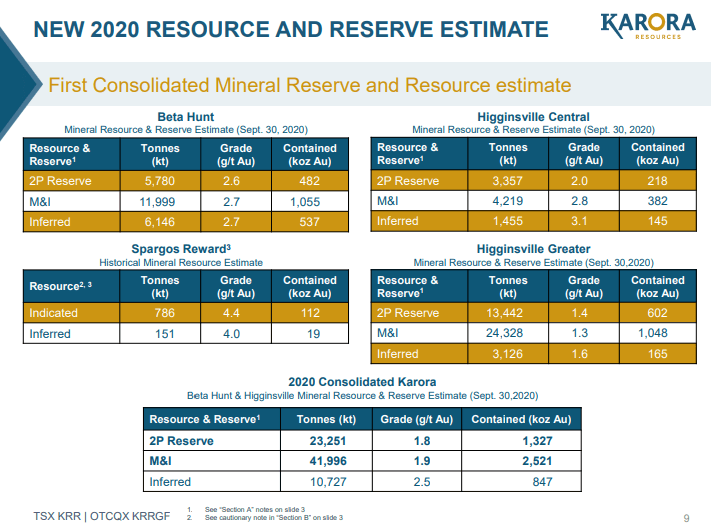Click Higginsville Central contained 218
The image size is (711, 523).
[x=657, y=181]
